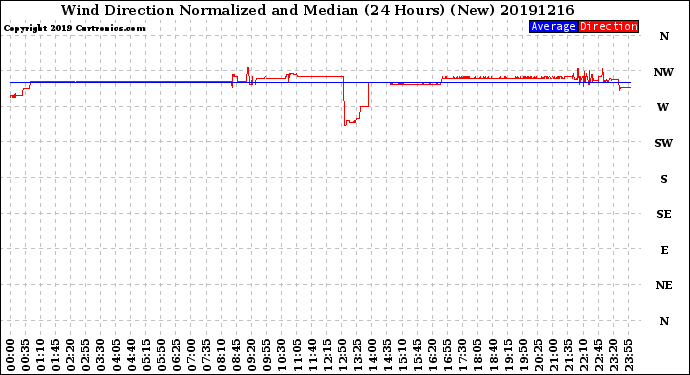Click the "17:30" time axis label
Image resolution: width=690 pixels, height=375 pixels.
click(462, 355)
